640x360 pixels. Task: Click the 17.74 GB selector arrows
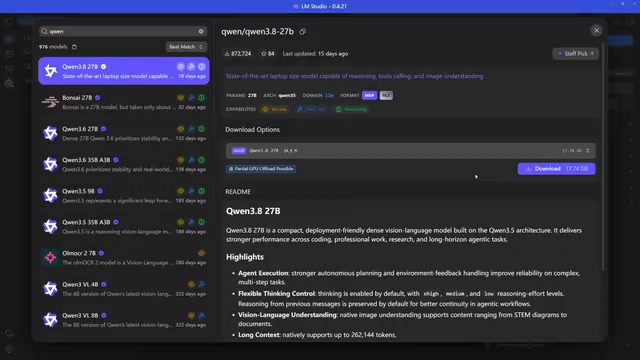click(x=587, y=151)
